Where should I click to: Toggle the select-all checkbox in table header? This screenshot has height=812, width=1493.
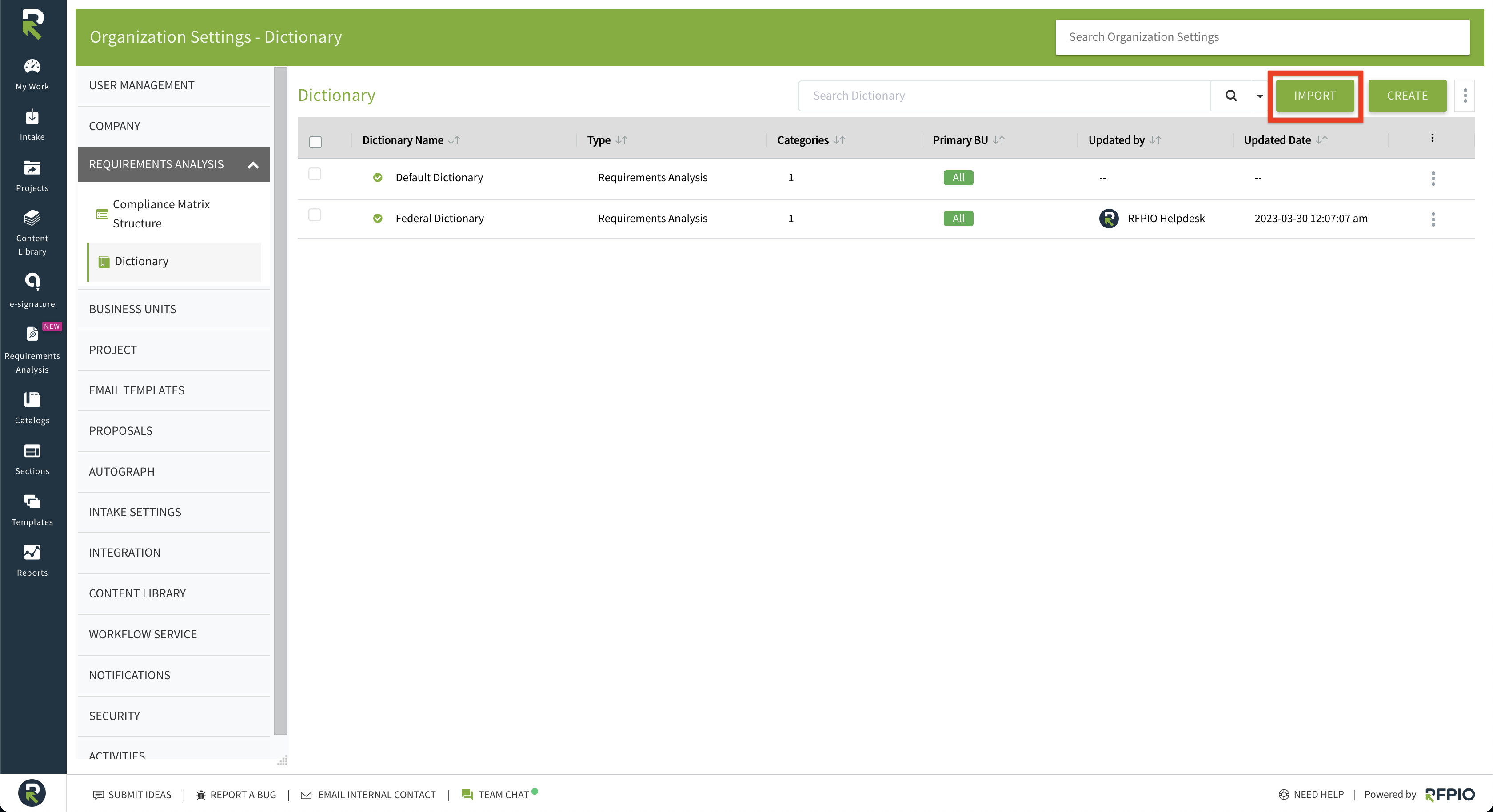pyautogui.click(x=315, y=142)
